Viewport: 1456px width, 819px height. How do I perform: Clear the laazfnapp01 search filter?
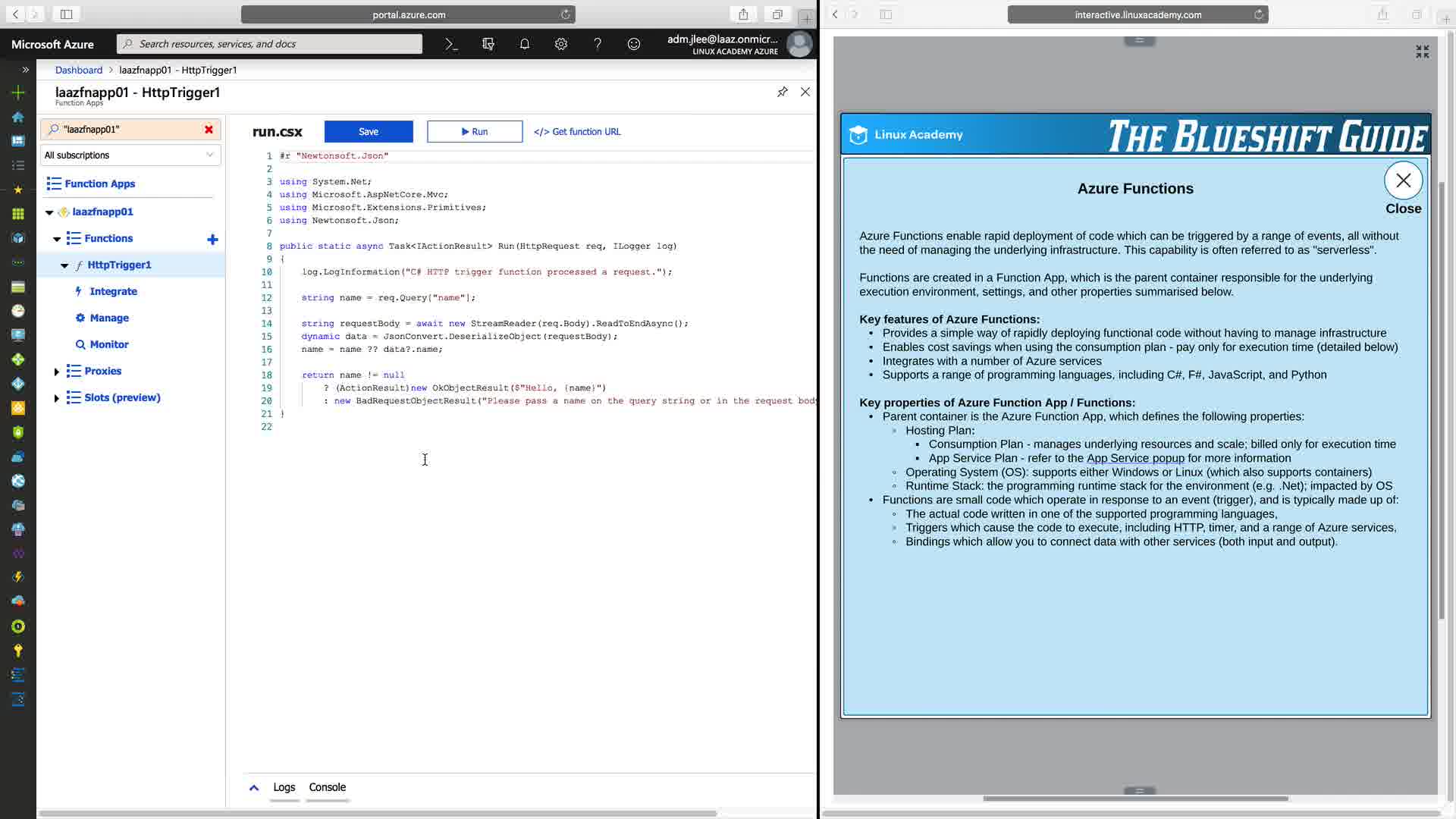(x=209, y=130)
